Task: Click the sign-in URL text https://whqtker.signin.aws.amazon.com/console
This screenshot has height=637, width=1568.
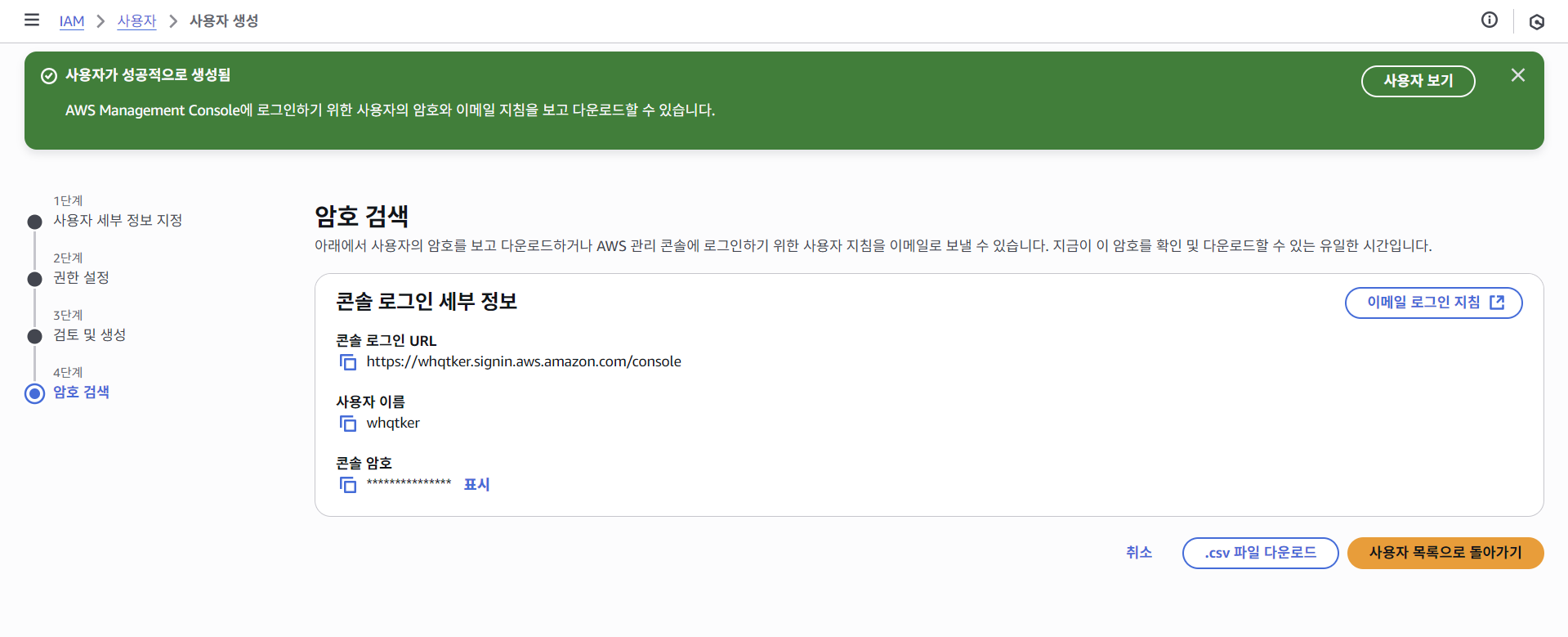Action: click(524, 361)
